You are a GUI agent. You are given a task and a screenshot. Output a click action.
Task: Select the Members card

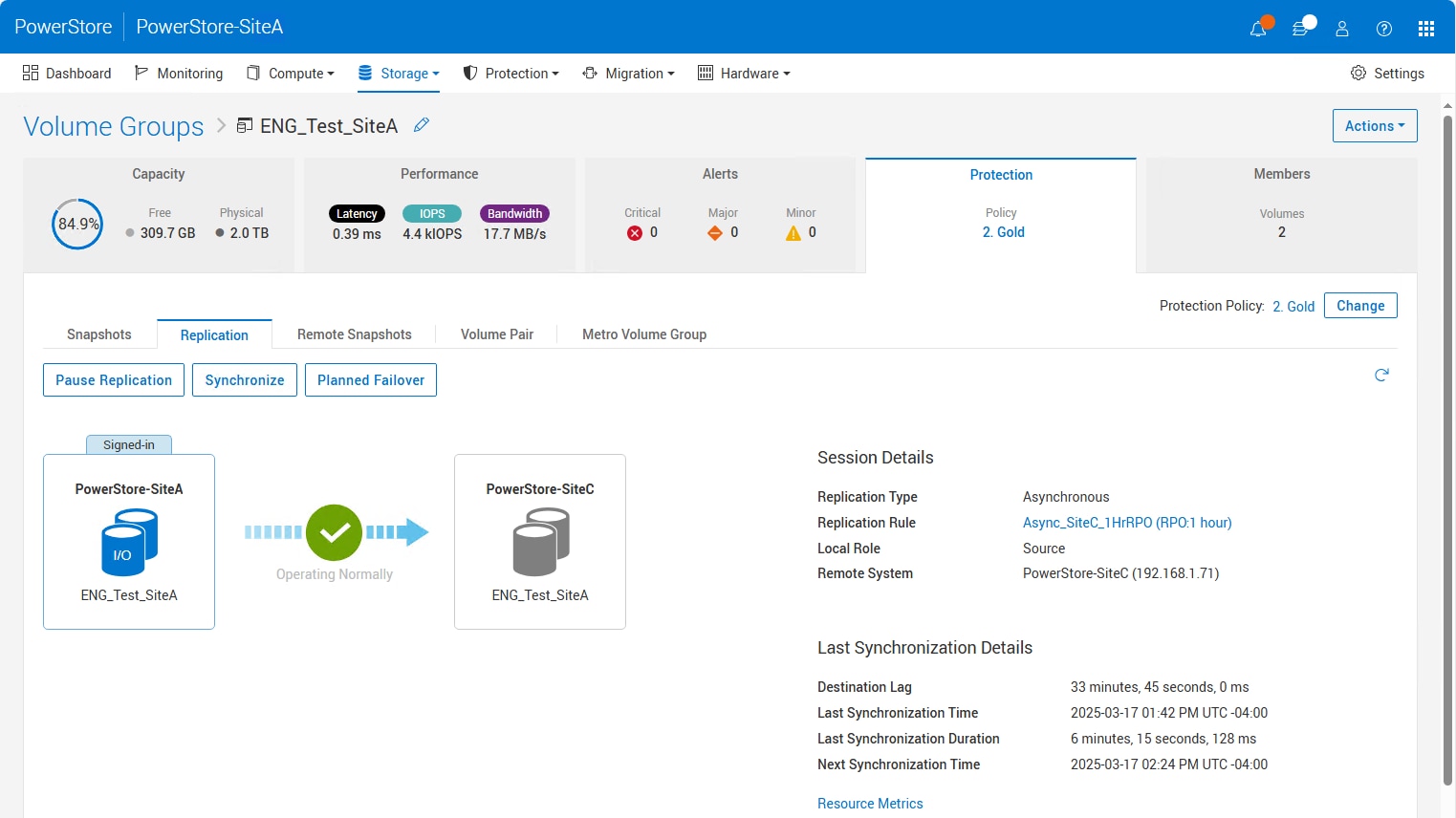pyautogui.click(x=1282, y=215)
